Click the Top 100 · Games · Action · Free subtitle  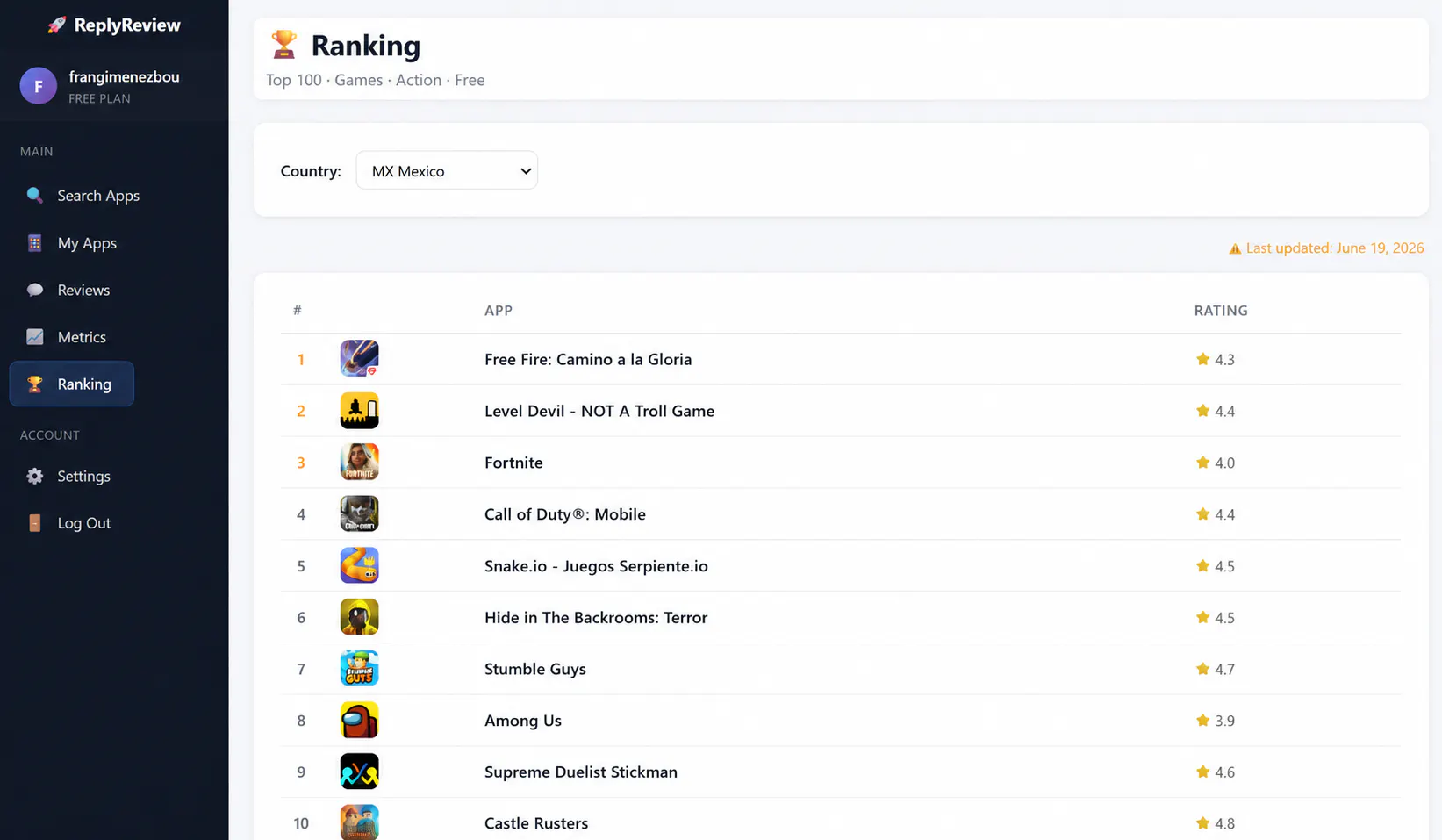tap(376, 80)
